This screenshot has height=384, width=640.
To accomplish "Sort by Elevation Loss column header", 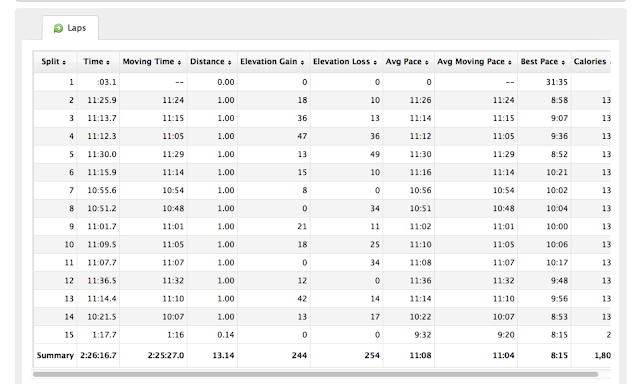I will tap(345, 62).
